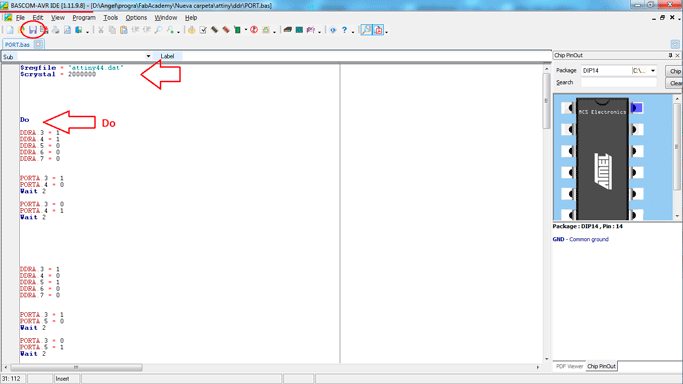The height and width of the screenshot is (384, 683).
Task: Click the $crystal = 2000000 line
Action: point(57,74)
